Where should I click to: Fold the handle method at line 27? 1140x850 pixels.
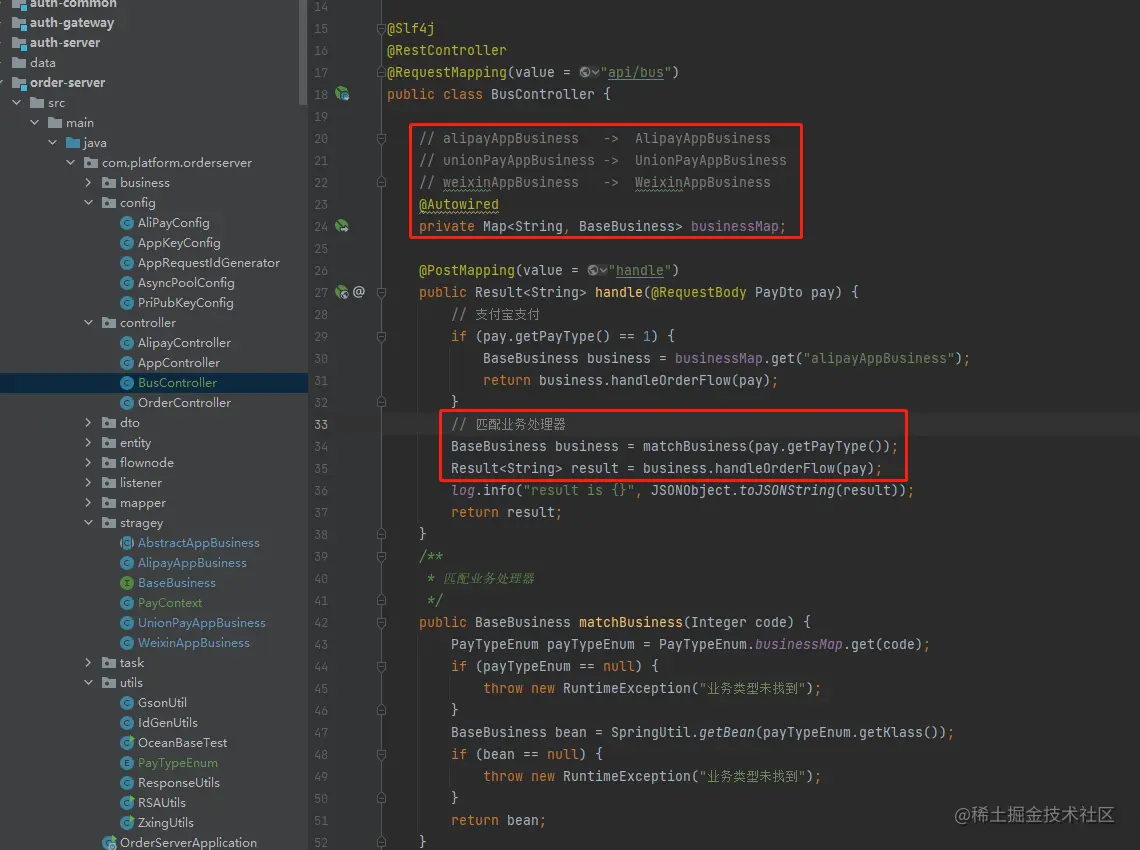pos(381,292)
